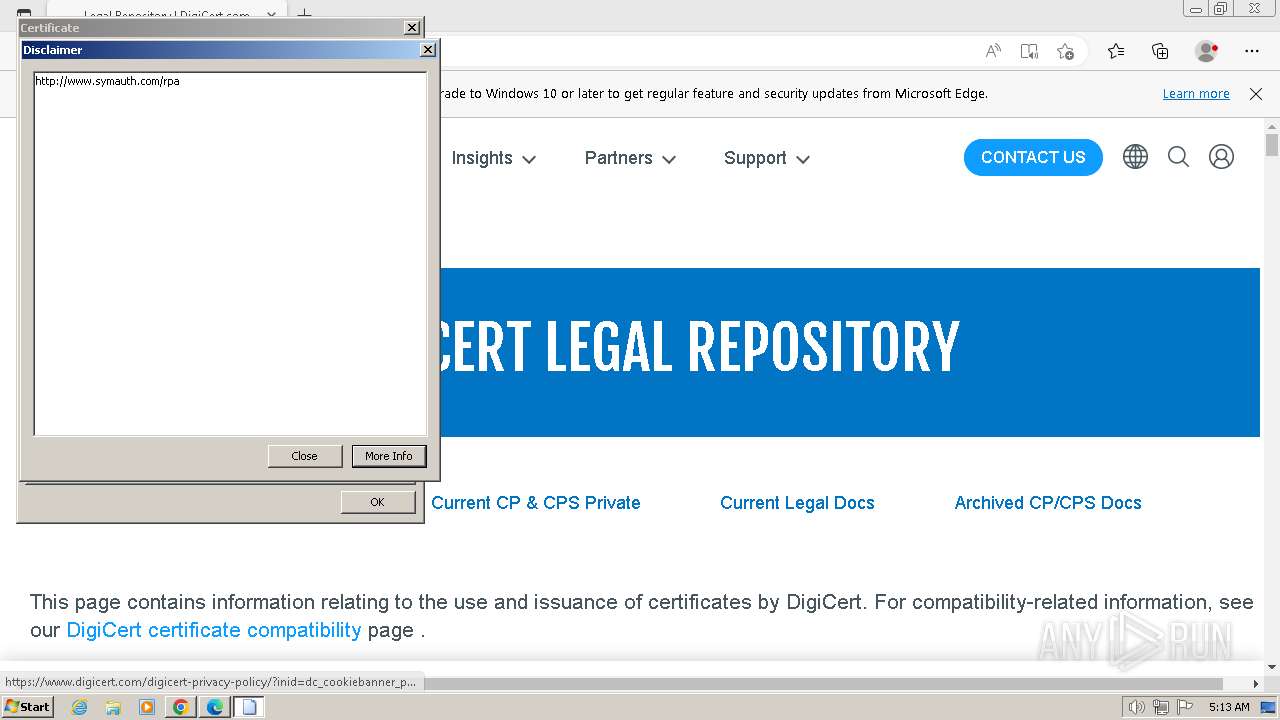Close the Disclaimer dialog with X
This screenshot has width=1280, height=720.
click(x=428, y=50)
